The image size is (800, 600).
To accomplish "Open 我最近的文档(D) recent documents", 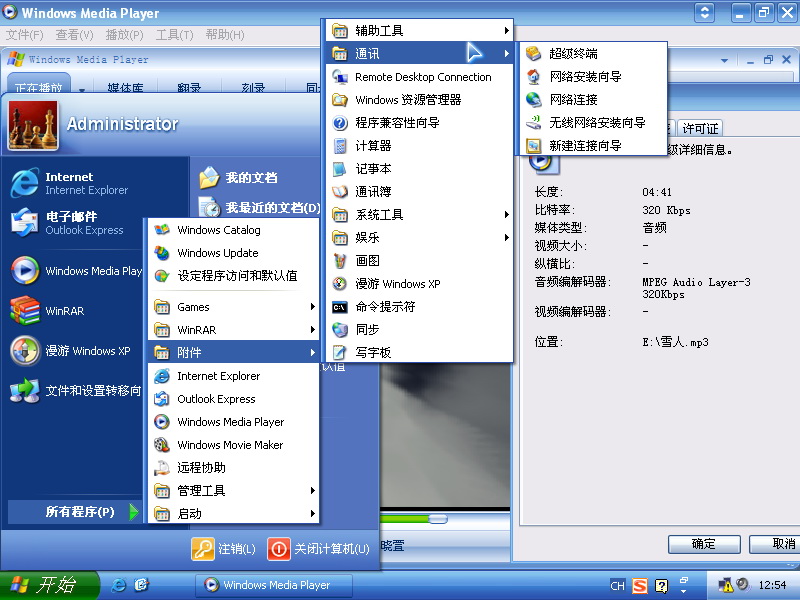I will pyautogui.click(x=259, y=208).
